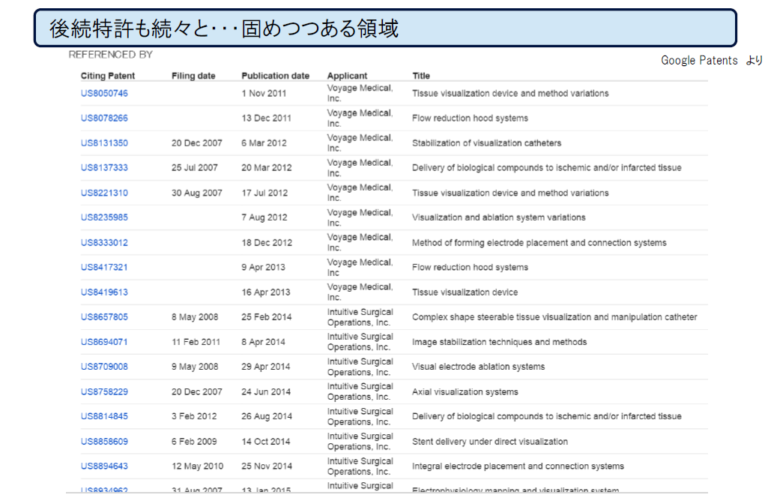
Task: Open US8758229 axial visualization patent
Action: (x=104, y=392)
